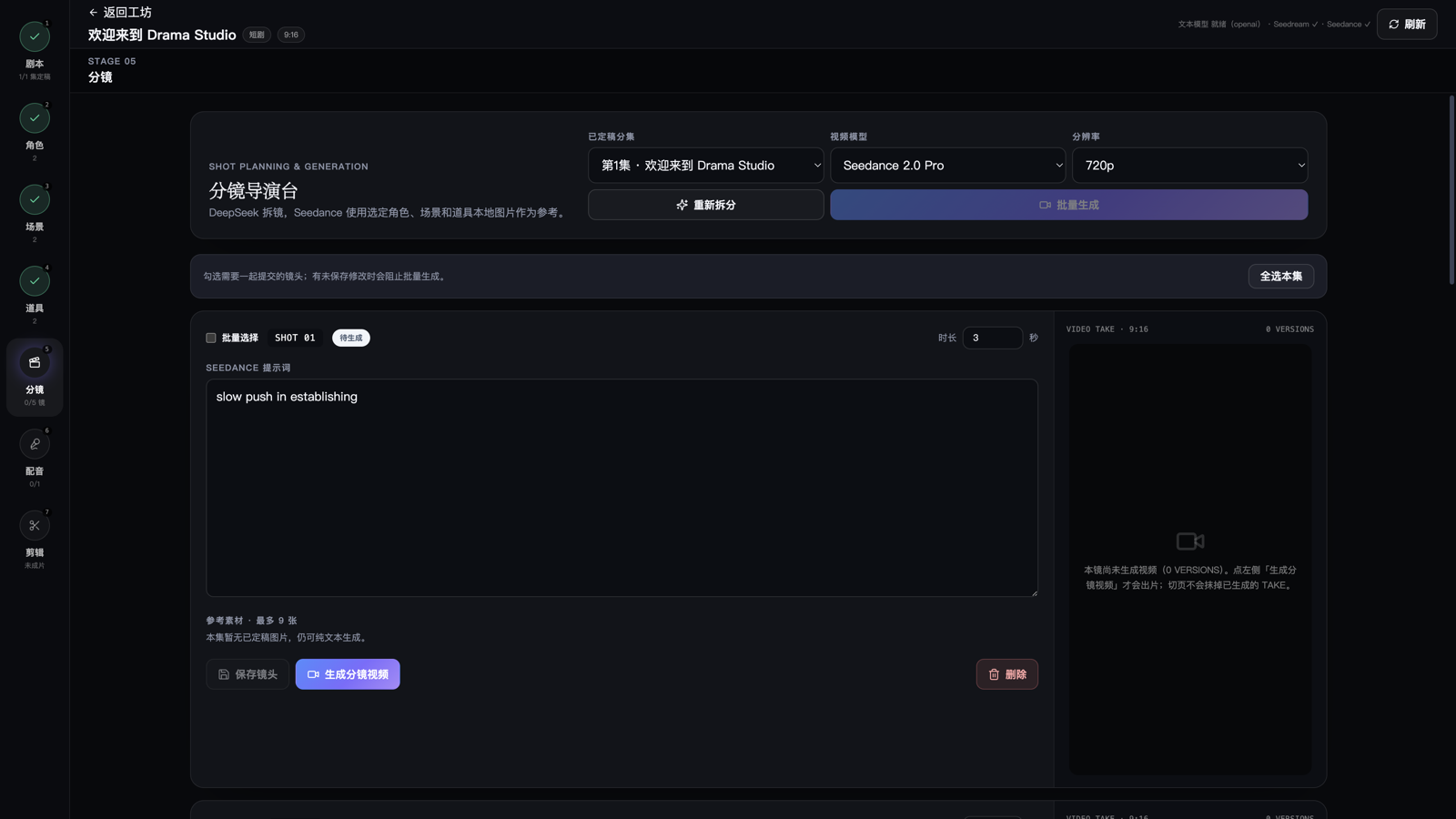The image size is (1456, 819).
Task: Open the 剧本 script stage icon
Action: click(x=35, y=36)
